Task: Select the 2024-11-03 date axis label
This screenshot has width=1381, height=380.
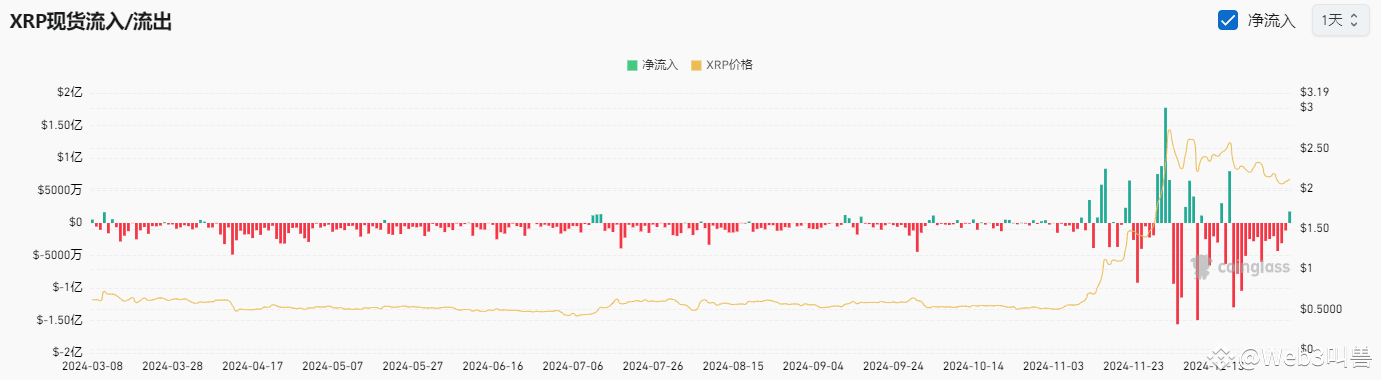Action: point(1054,367)
